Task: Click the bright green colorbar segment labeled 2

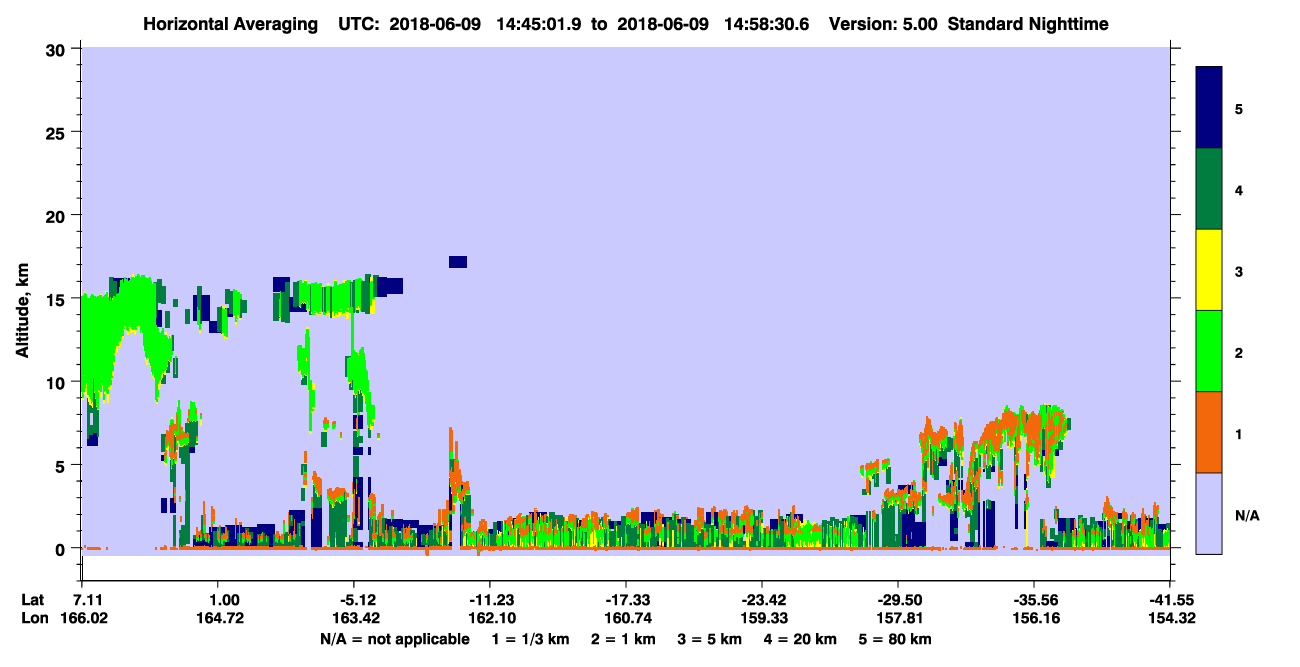Action: 1210,350
